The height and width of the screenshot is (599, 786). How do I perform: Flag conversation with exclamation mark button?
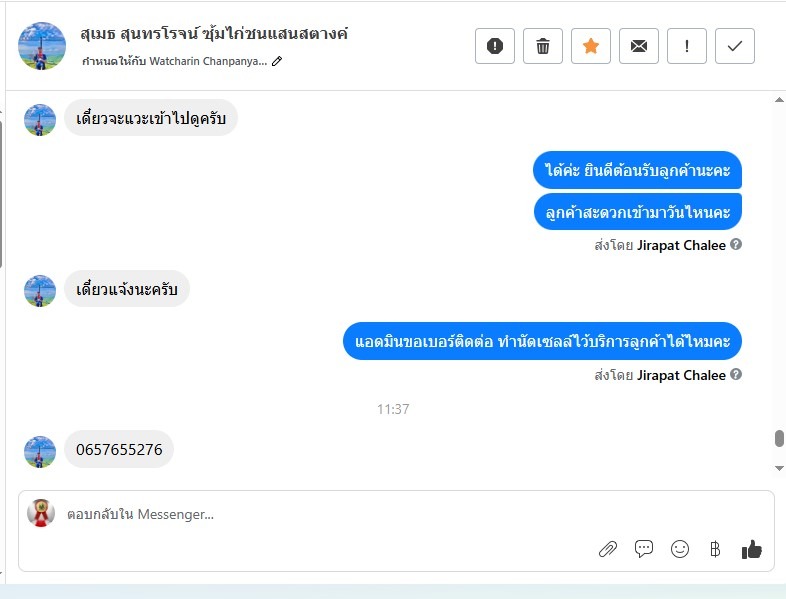click(x=687, y=46)
